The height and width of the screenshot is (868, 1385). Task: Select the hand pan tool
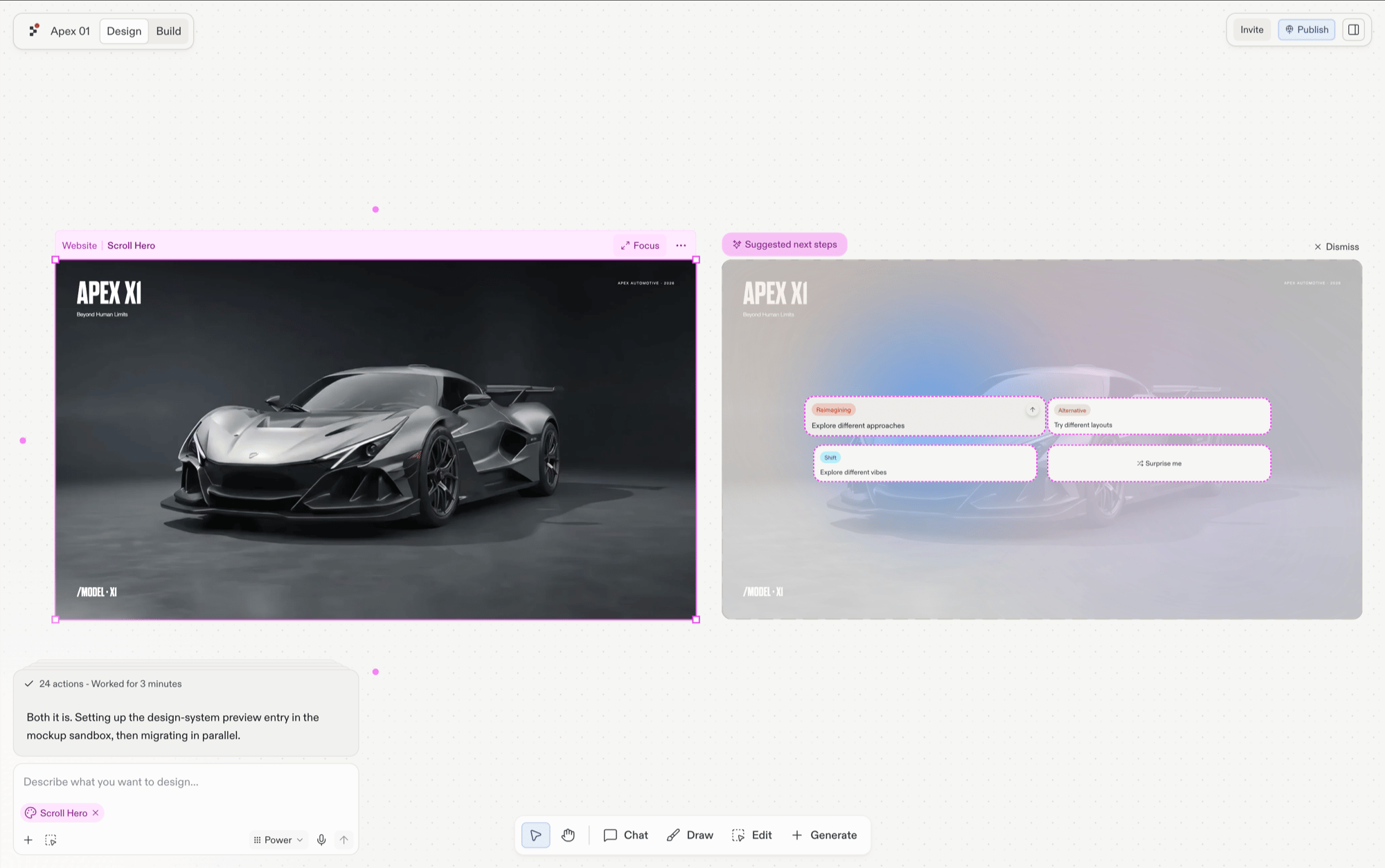[x=569, y=835]
